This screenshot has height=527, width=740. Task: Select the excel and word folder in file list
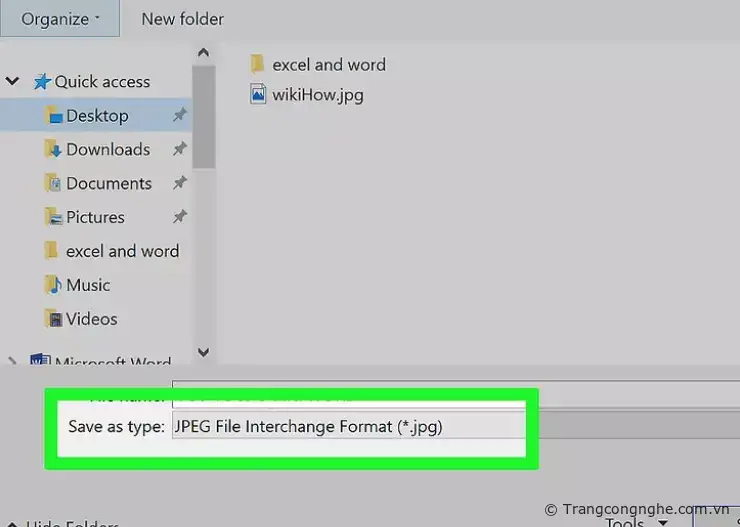tap(328, 65)
